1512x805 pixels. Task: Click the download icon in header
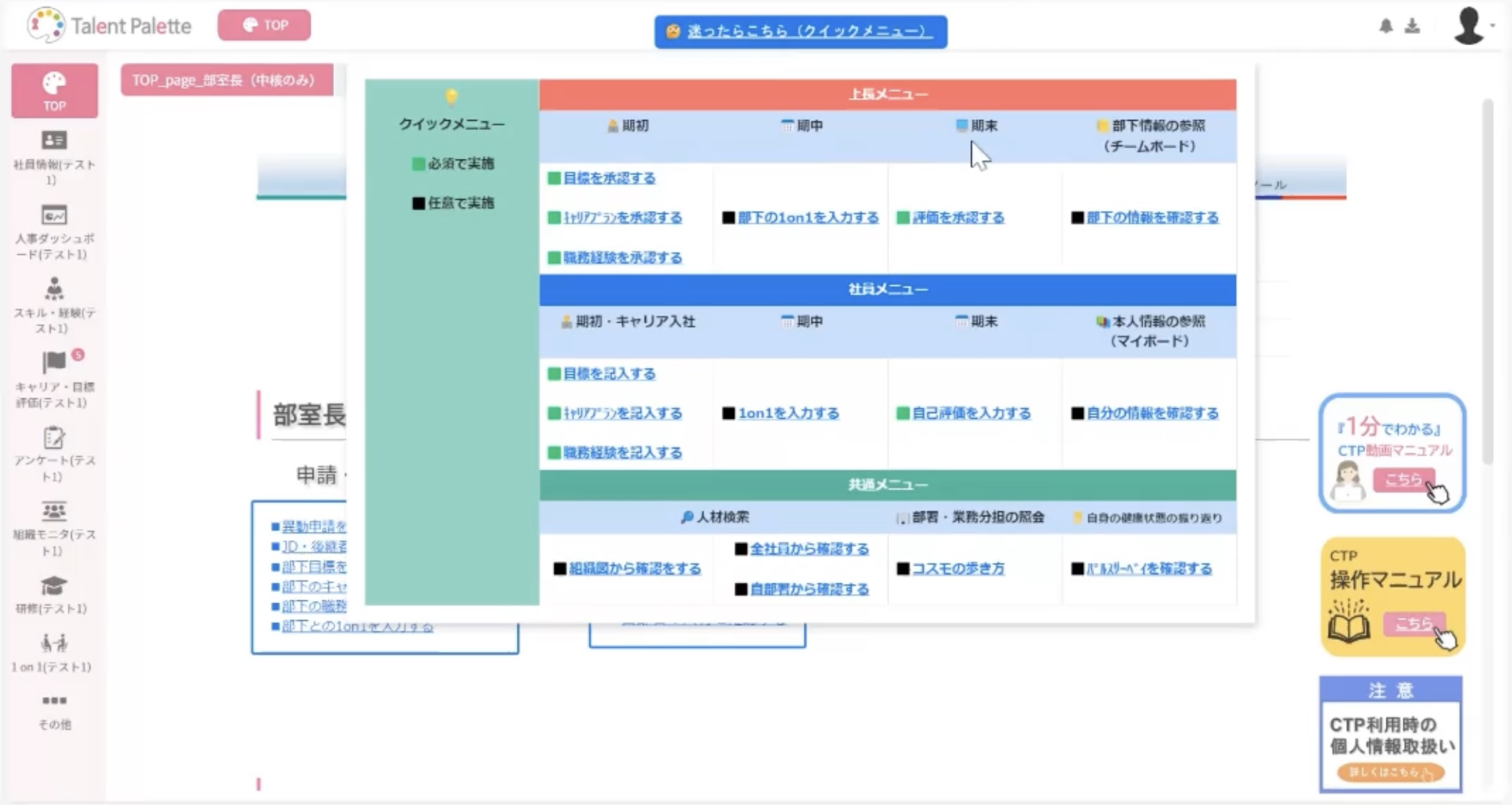1412,26
